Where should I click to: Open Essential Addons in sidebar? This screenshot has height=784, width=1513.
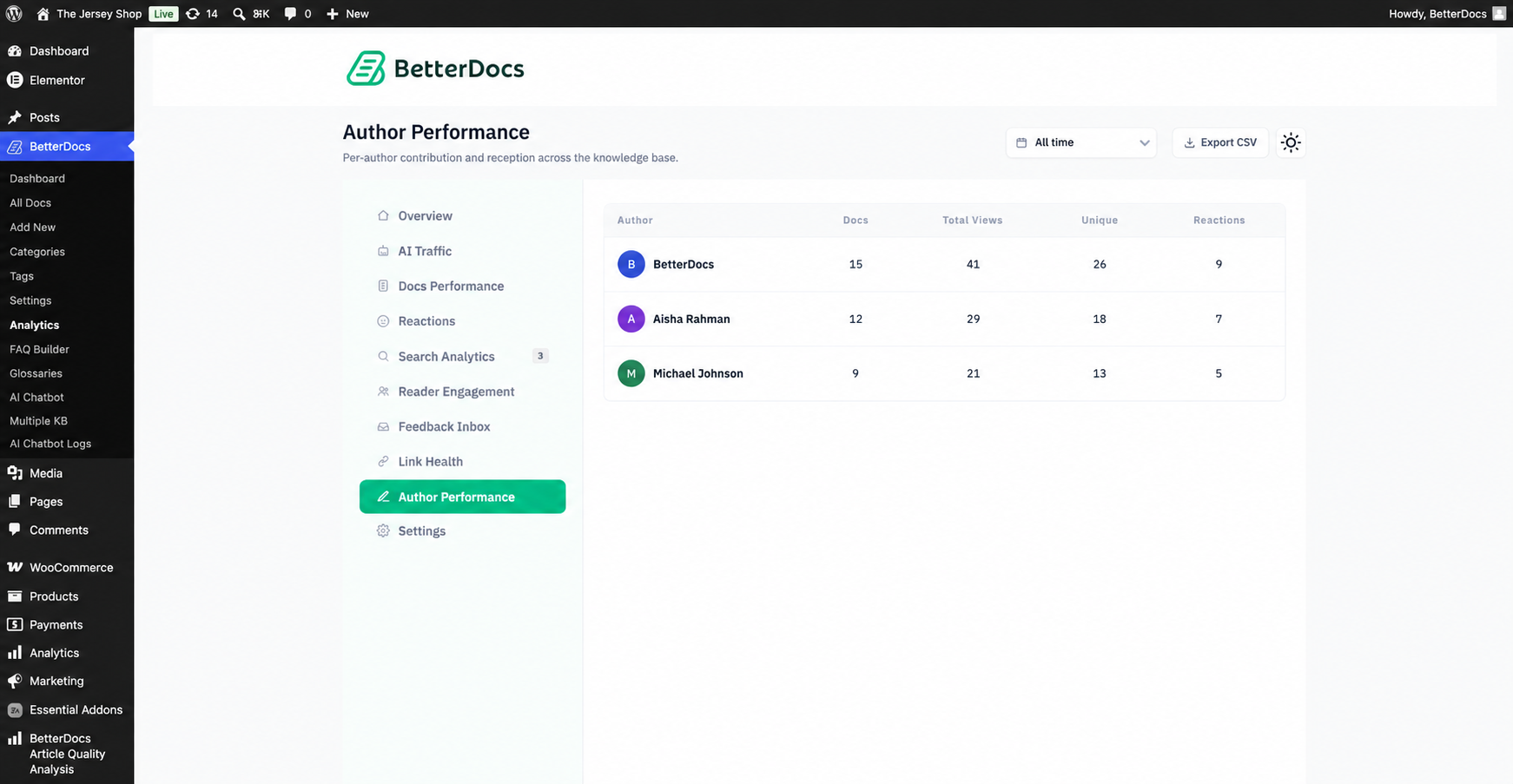[x=67, y=709]
